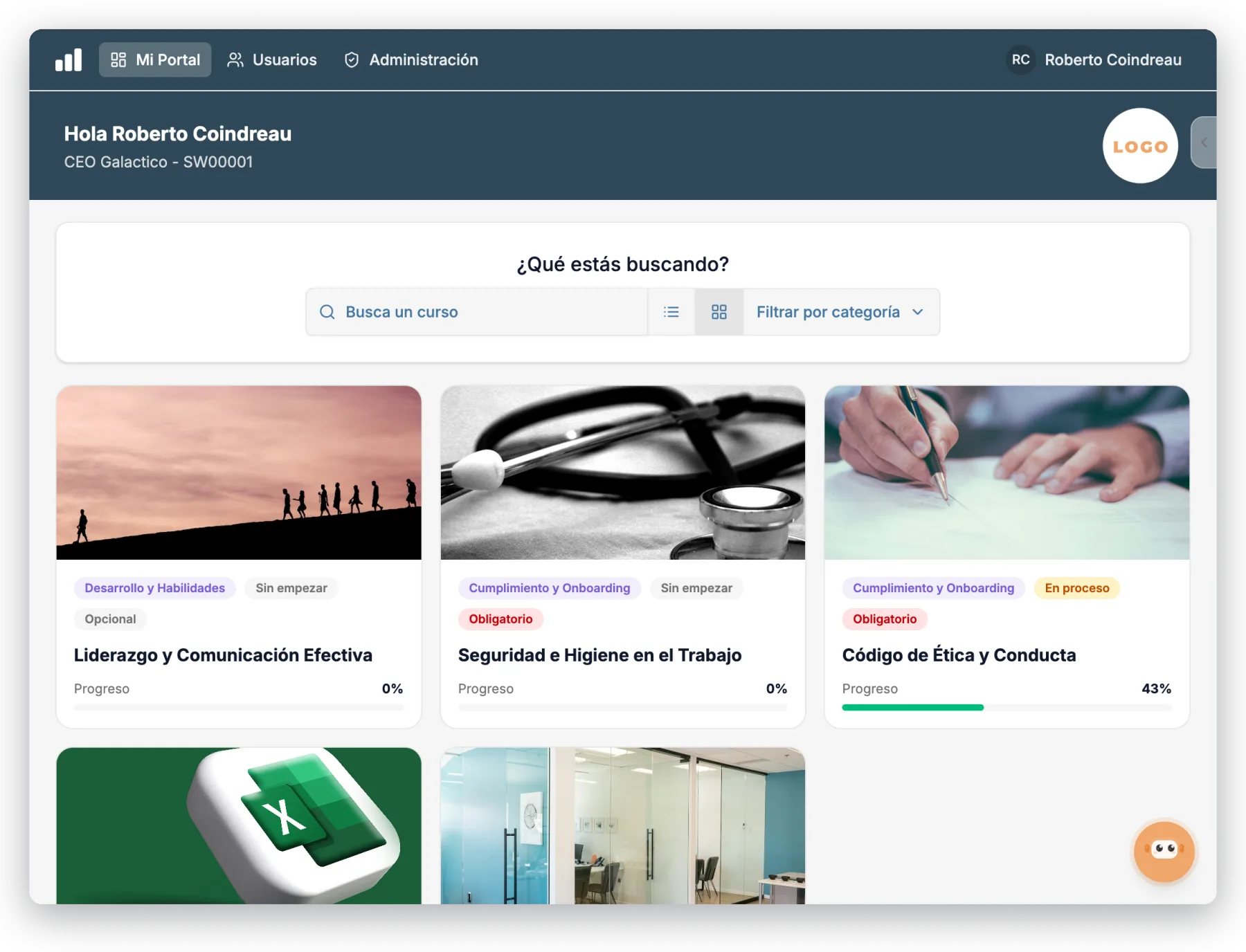Open Código de Ética y Conducta
This screenshot has height=952, width=1246.
[x=959, y=655]
